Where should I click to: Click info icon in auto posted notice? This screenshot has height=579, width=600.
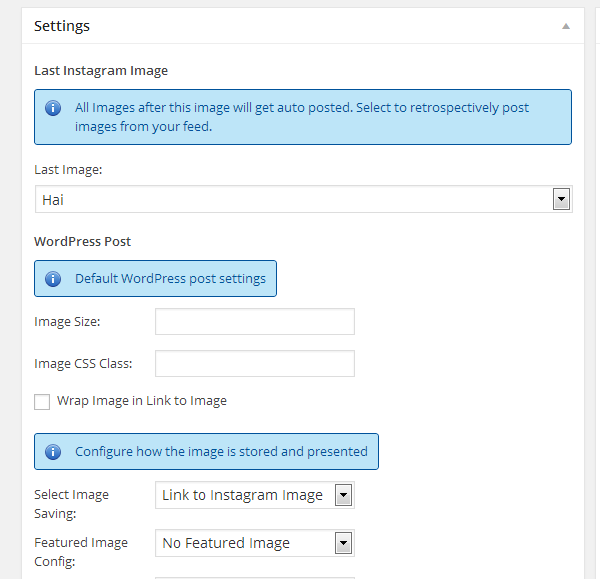coord(53,108)
